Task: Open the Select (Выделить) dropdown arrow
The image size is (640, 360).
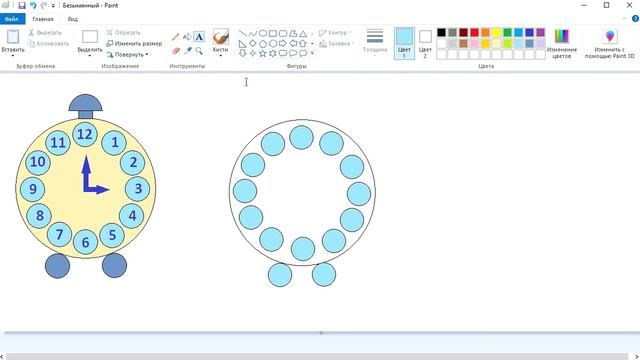Action: (x=90, y=56)
